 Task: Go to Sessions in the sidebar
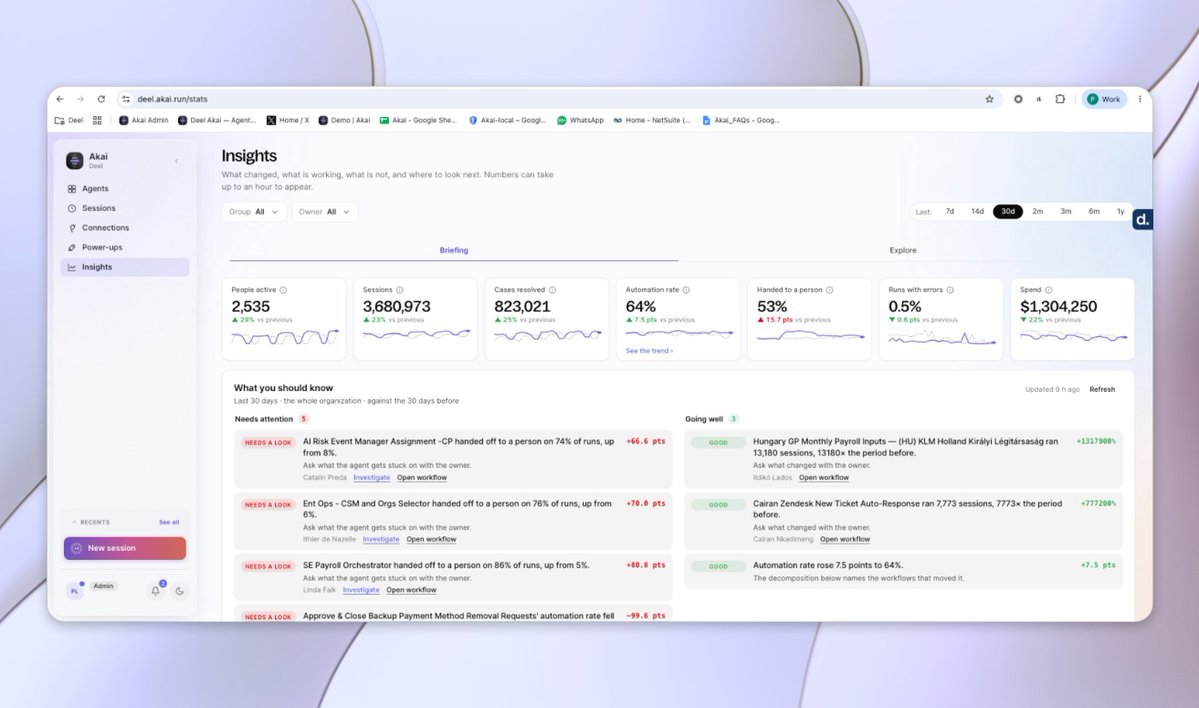tap(125, 208)
